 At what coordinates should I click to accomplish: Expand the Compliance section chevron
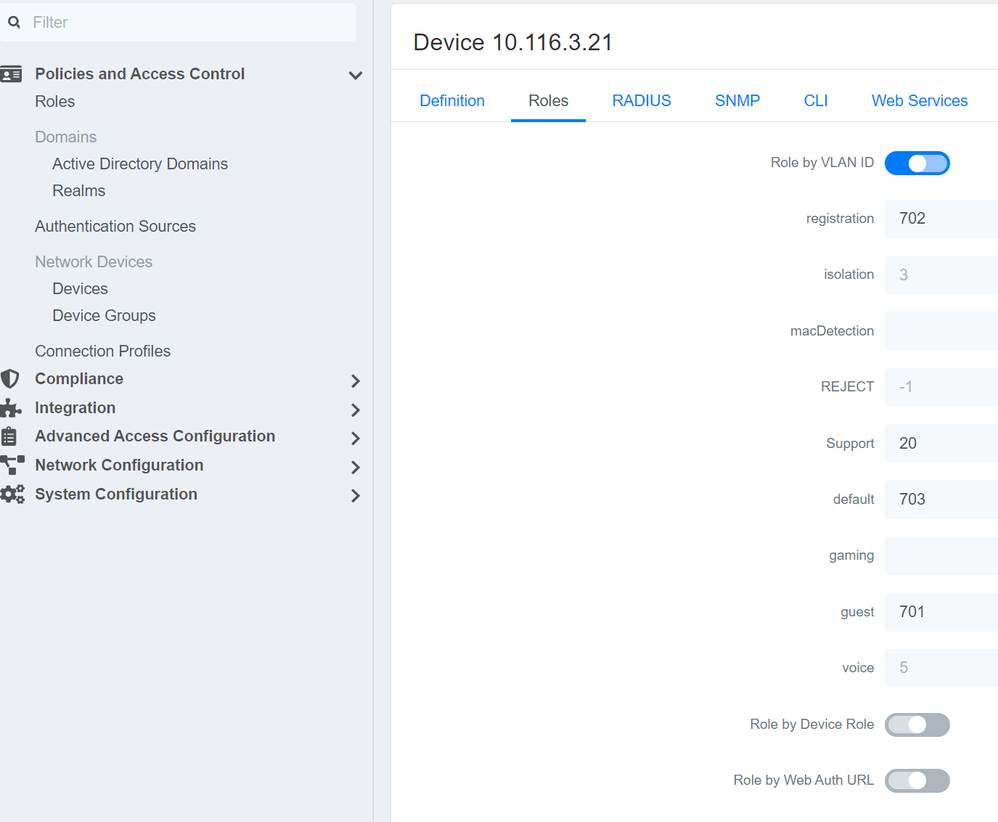[355, 381]
